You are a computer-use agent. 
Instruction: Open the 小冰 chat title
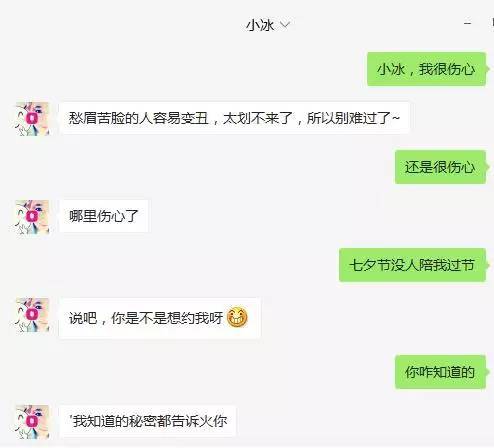tap(260, 25)
